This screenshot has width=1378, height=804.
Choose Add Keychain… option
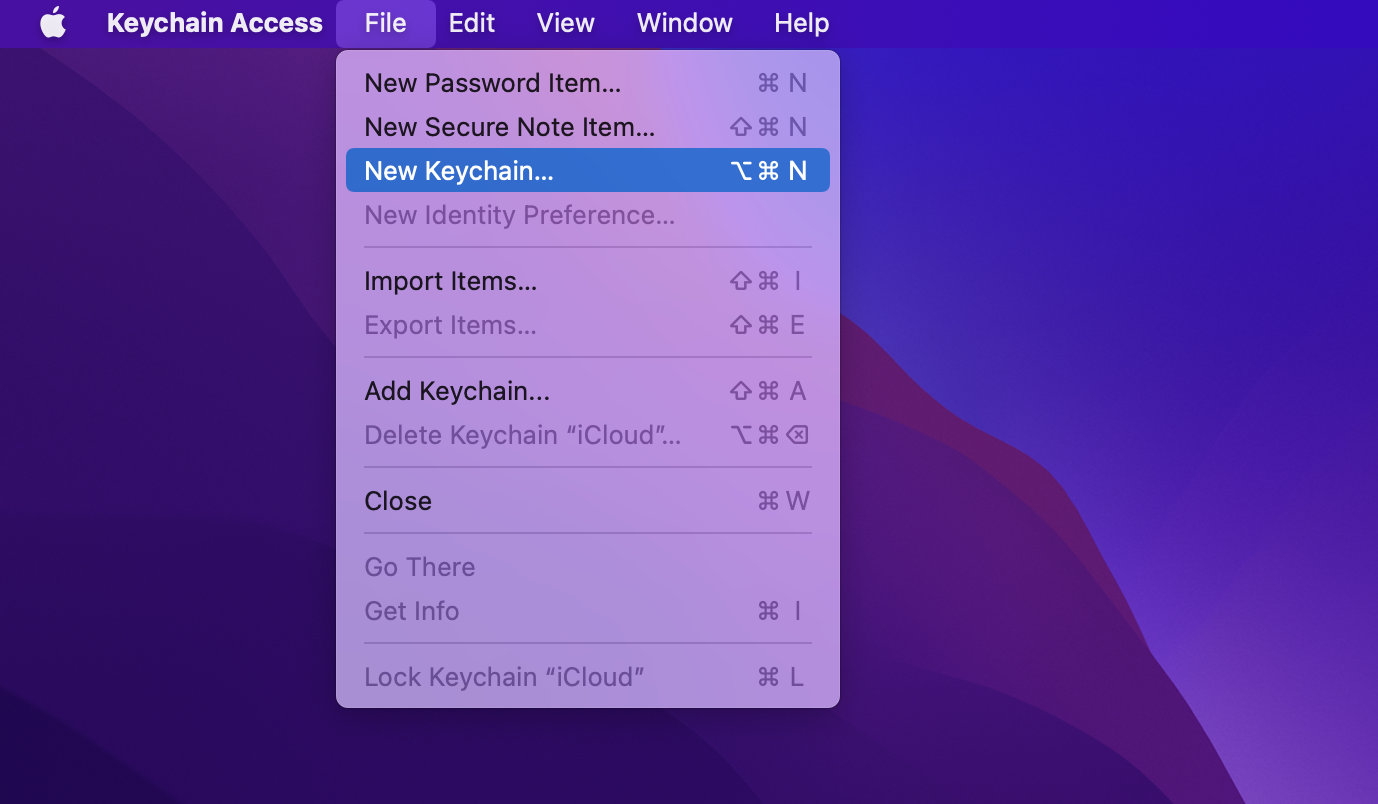(588, 391)
